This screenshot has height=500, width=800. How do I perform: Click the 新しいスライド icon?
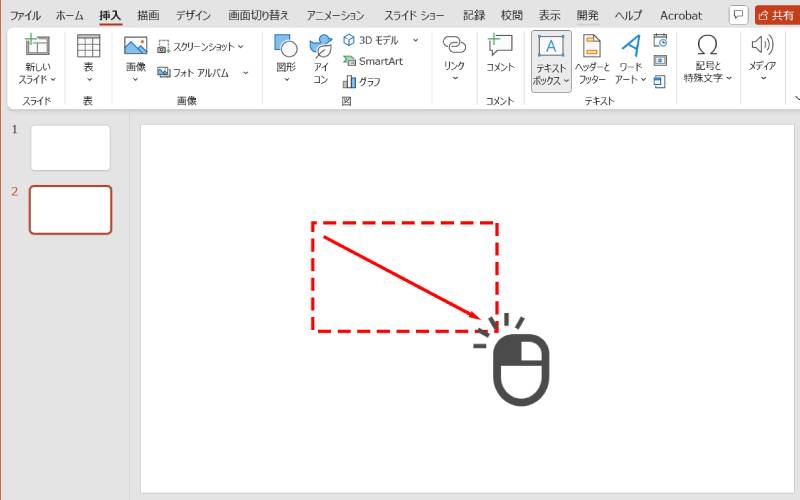[38, 46]
